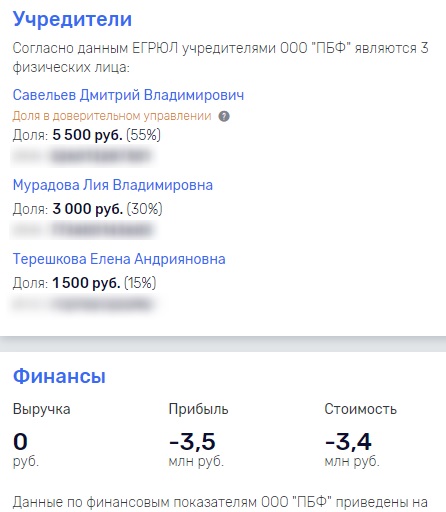
Task: Click the 15% percentage next to Терешкова's share
Action: pos(140,283)
